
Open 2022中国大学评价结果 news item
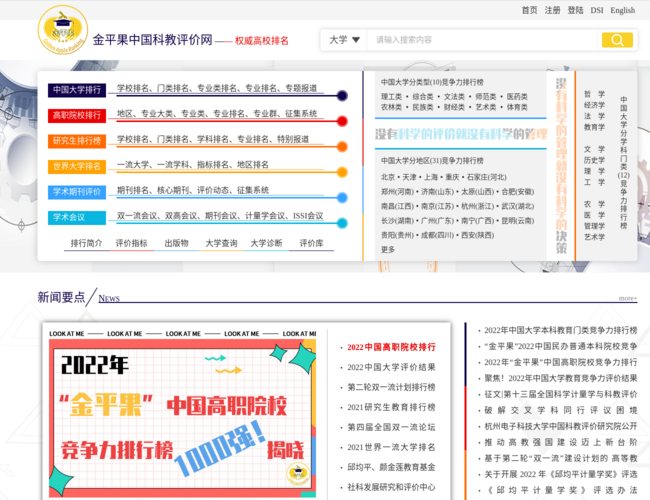[391, 367]
